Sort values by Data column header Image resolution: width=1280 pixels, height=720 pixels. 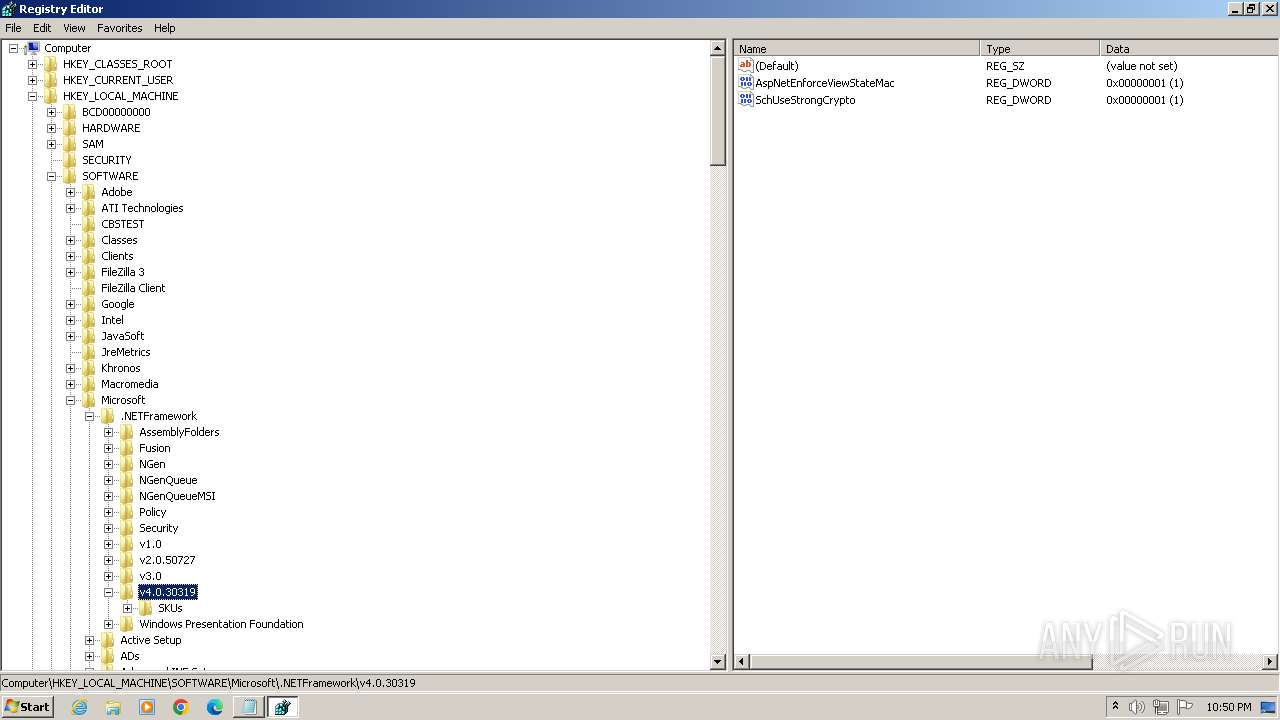(1189, 48)
